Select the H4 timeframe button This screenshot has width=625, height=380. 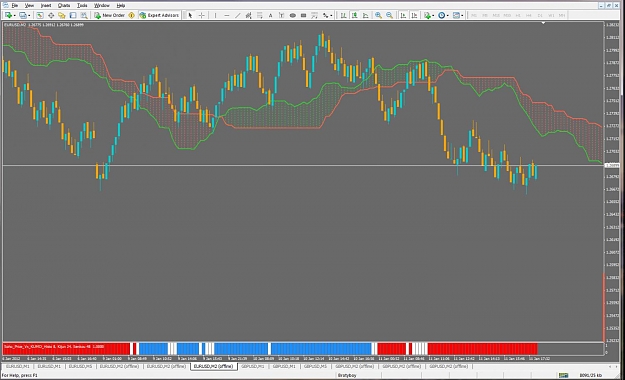(x=529, y=15)
